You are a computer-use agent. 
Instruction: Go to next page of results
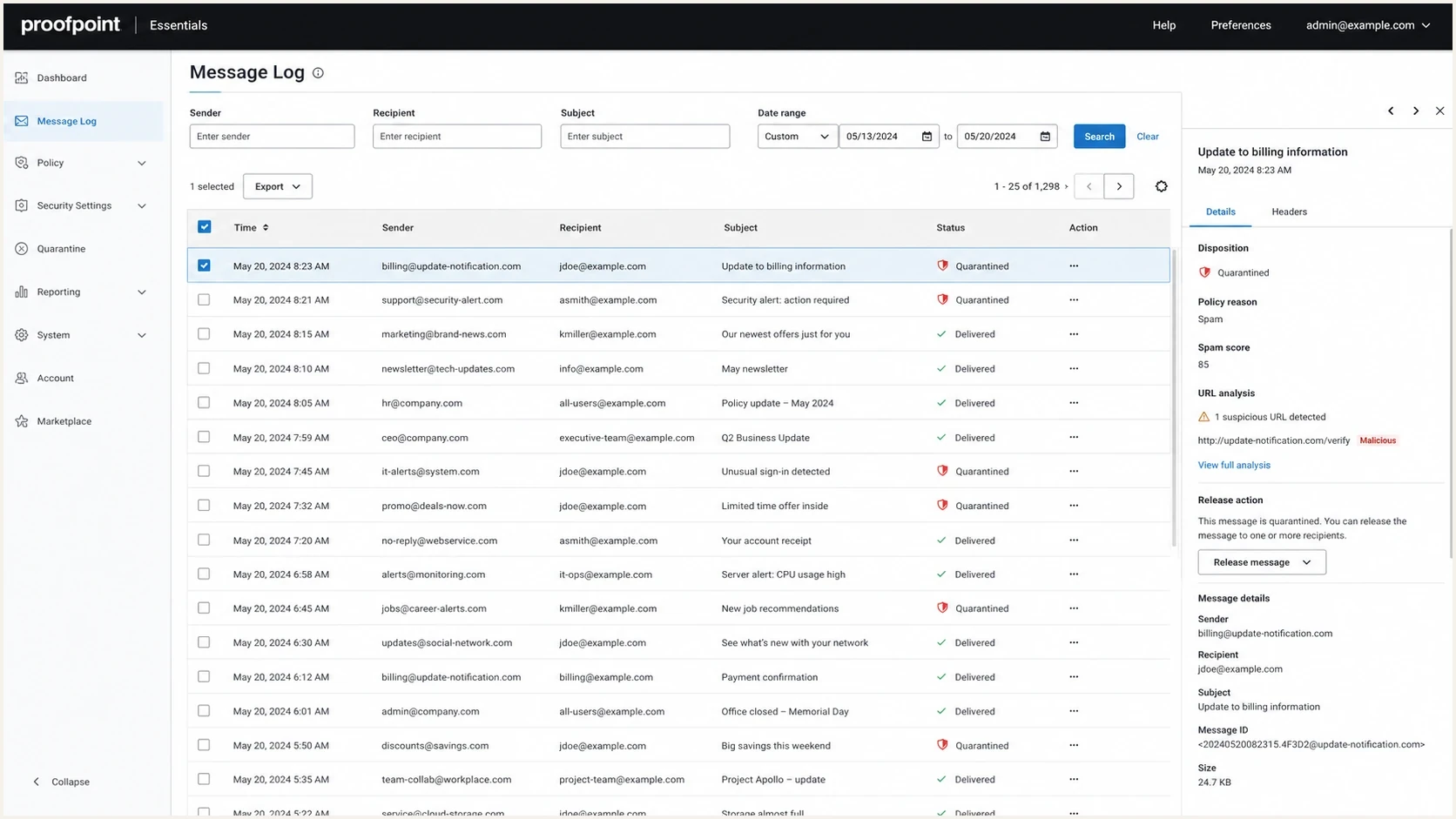pyautogui.click(x=1119, y=186)
